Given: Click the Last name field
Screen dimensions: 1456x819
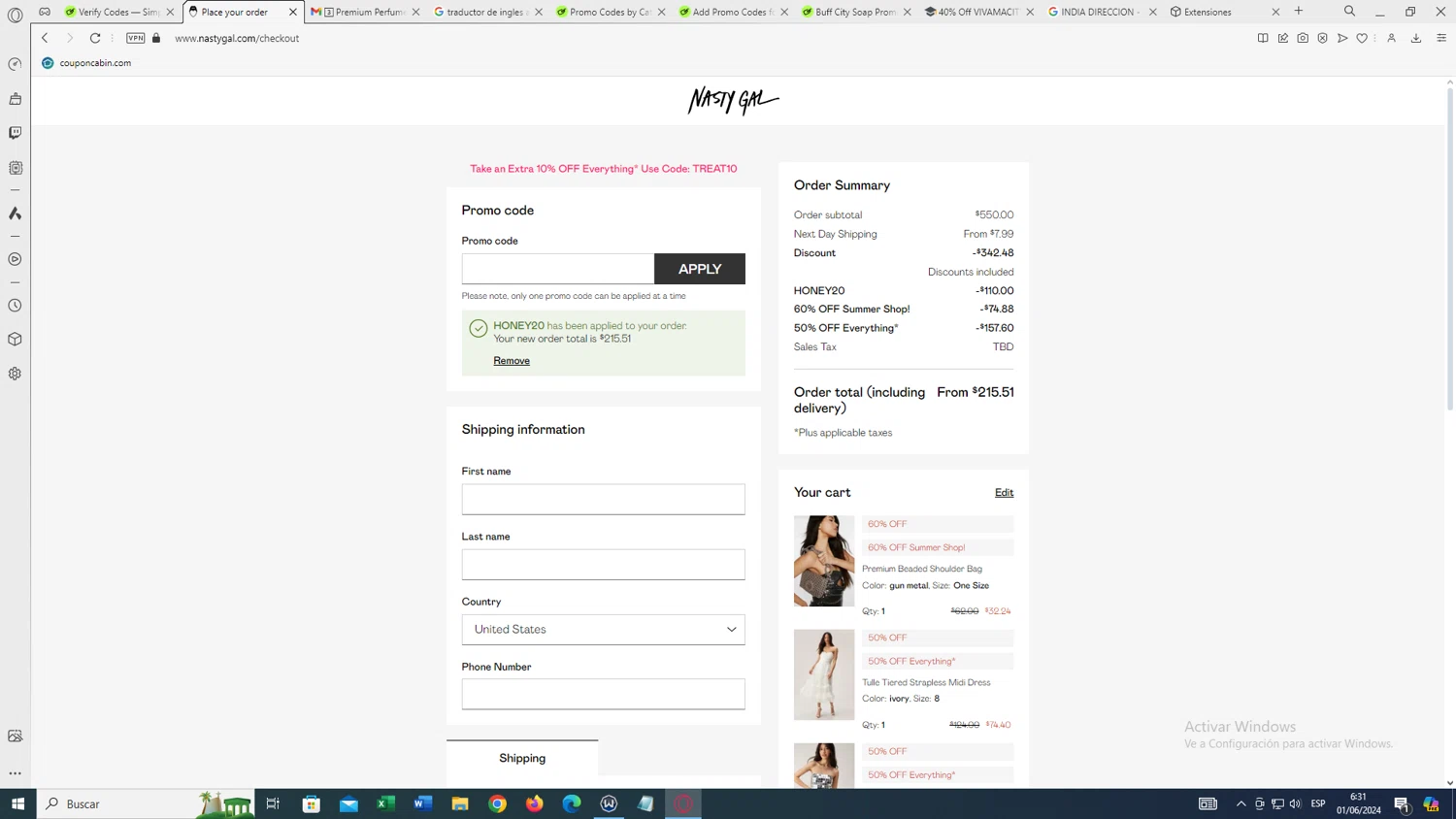Looking at the screenshot, I should [x=604, y=565].
